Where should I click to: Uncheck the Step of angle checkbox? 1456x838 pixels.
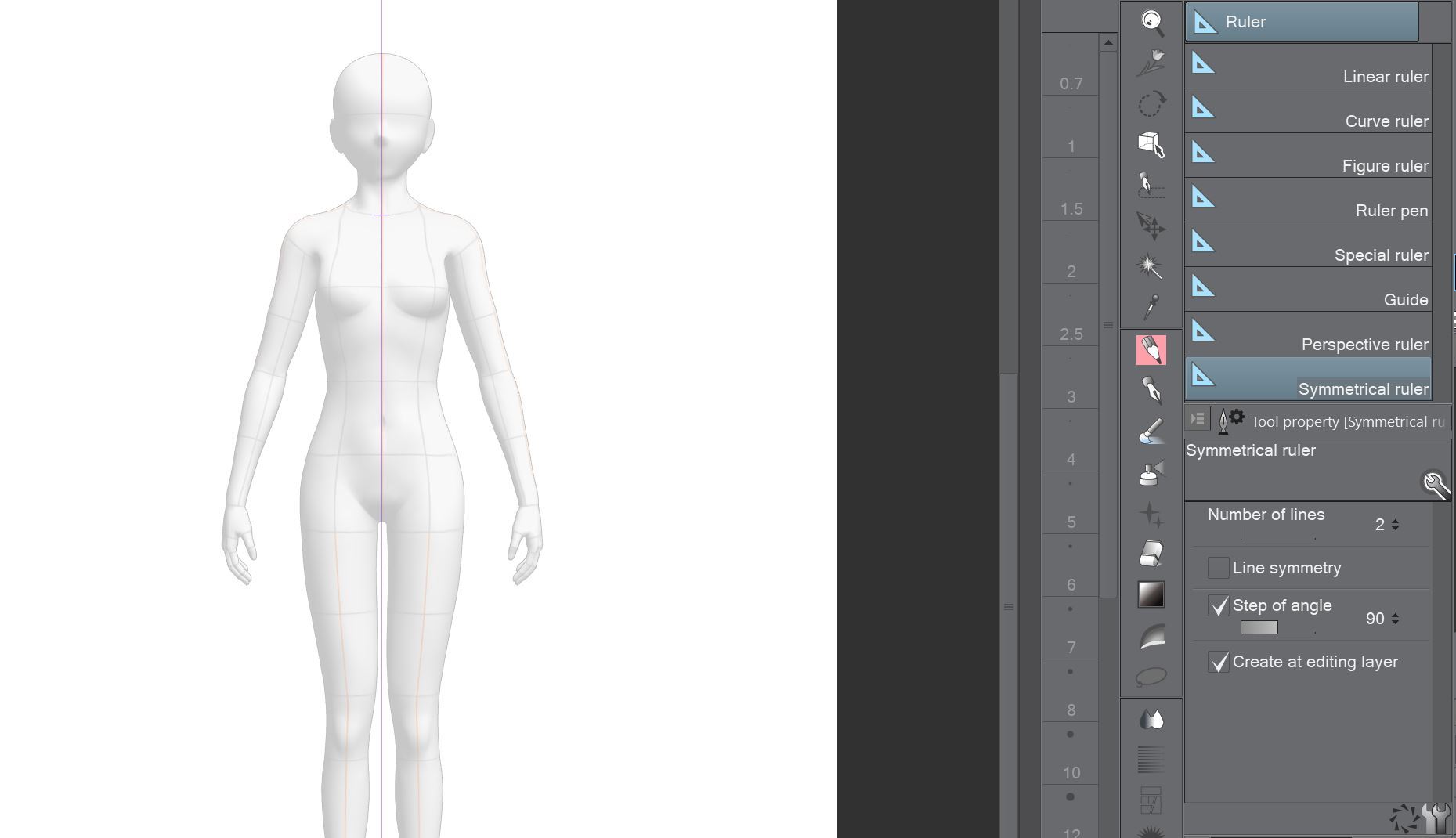1219,605
